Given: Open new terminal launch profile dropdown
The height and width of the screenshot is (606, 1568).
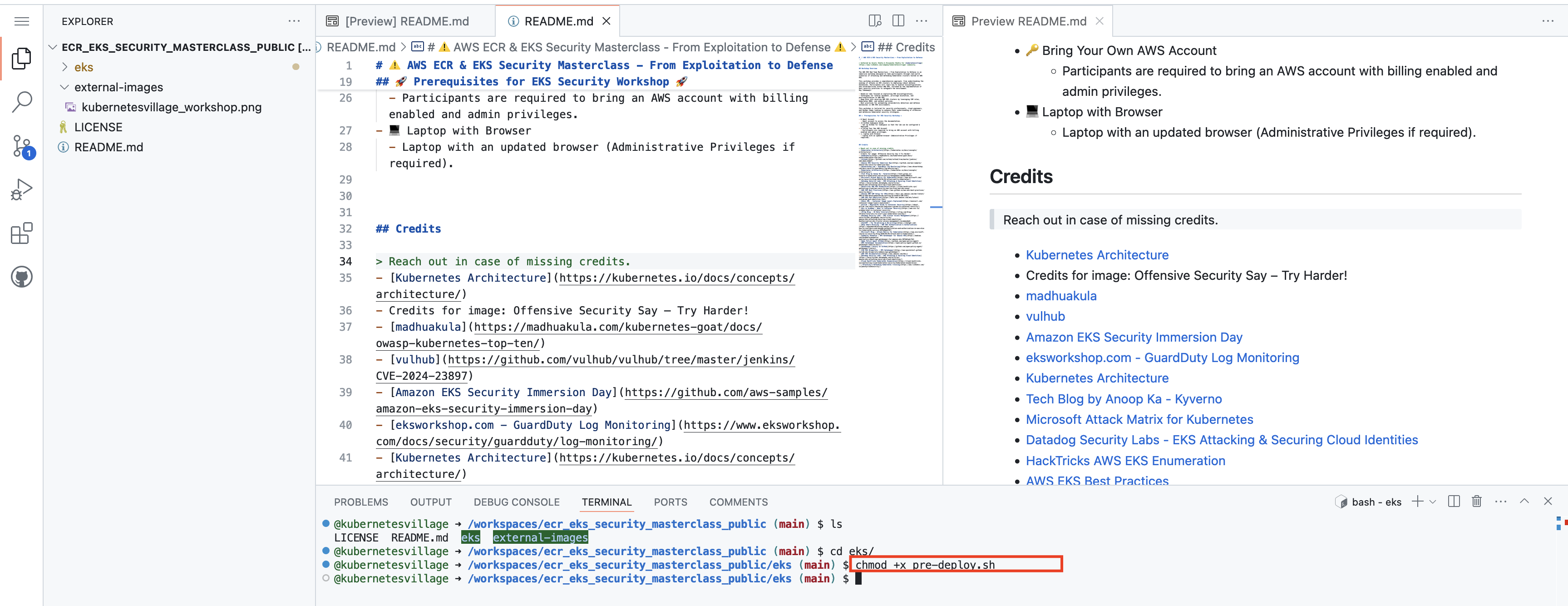Looking at the screenshot, I should [x=1432, y=502].
